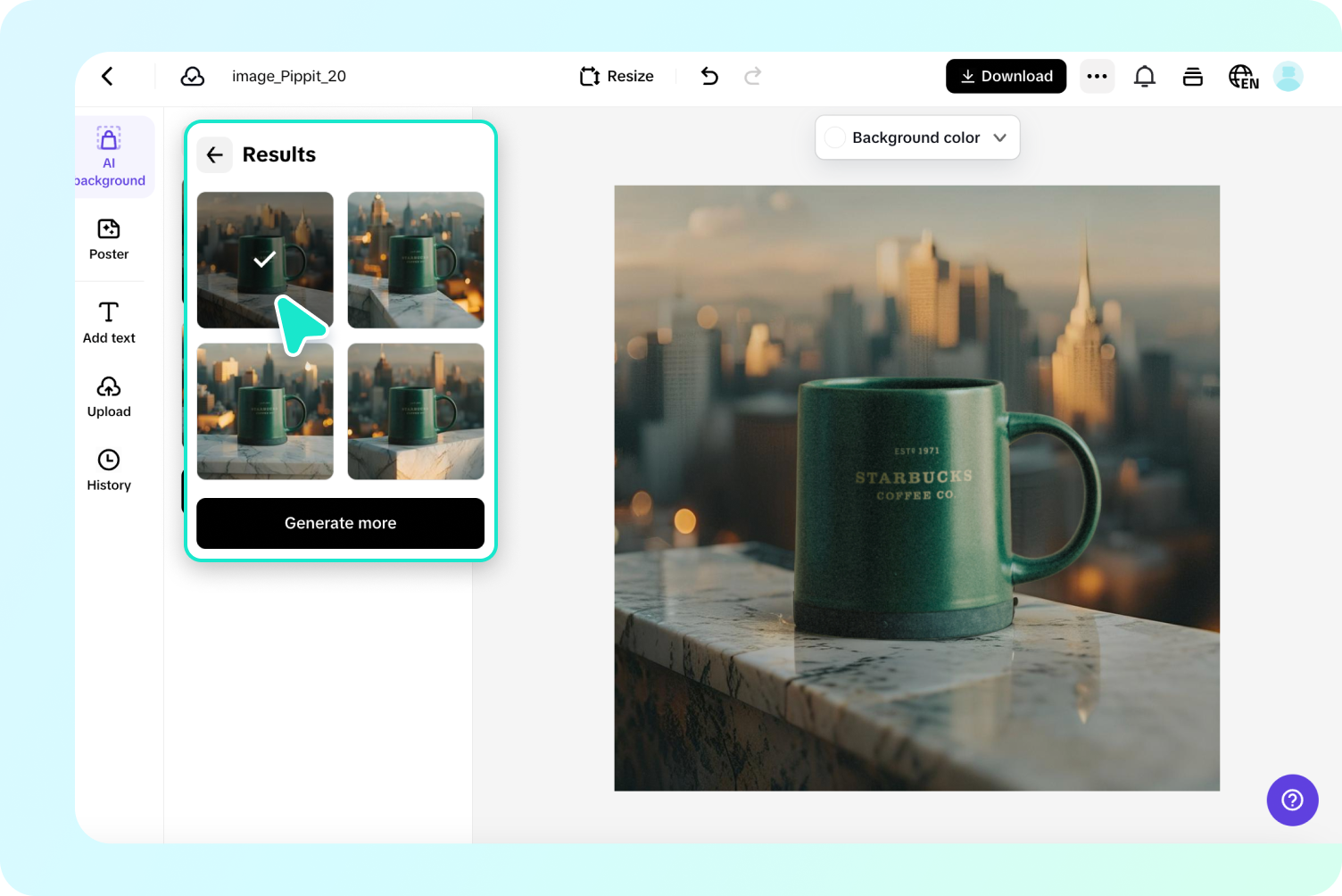The height and width of the screenshot is (896, 1342).
Task: Click the cloud sync status icon
Action: point(192,77)
